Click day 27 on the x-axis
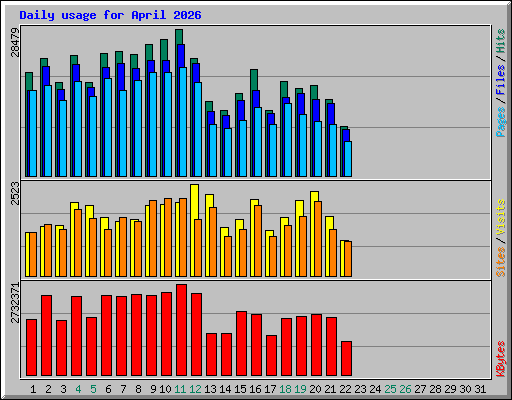 click(420, 389)
